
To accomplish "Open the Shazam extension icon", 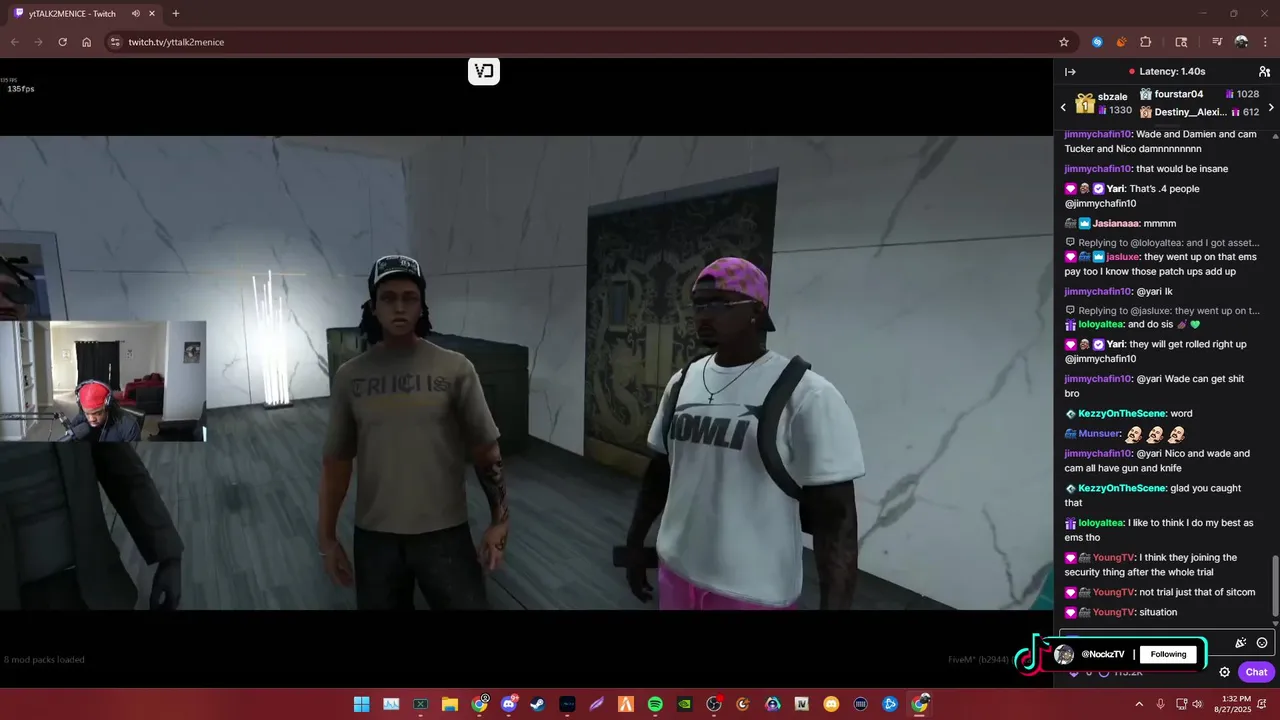I will click(1097, 42).
